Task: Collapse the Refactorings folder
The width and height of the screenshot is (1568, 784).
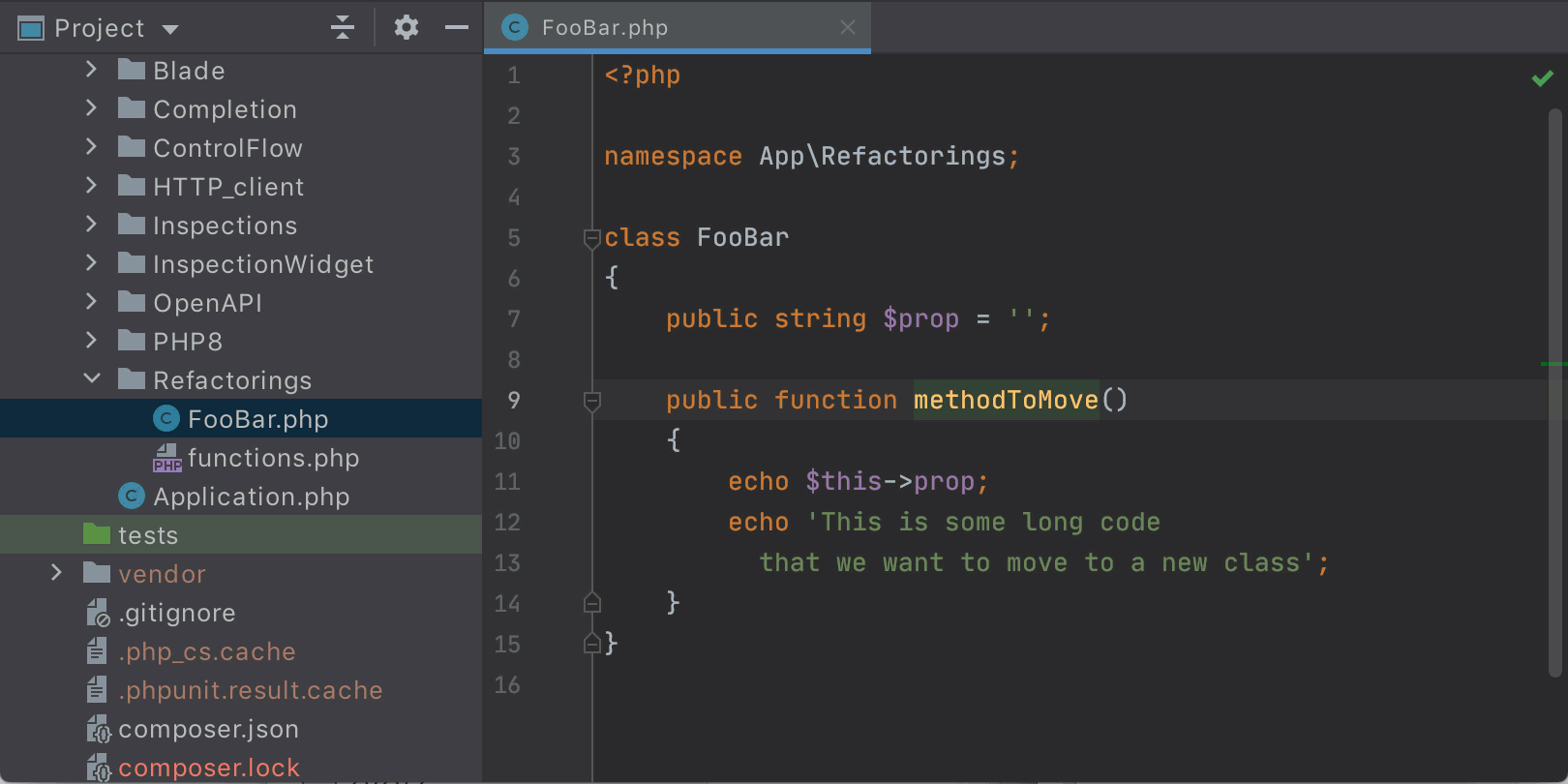Action: [92, 379]
